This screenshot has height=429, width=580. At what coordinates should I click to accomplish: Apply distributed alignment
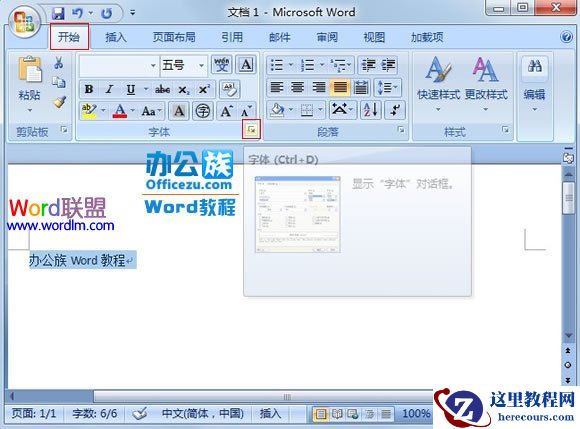tap(361, 88)
